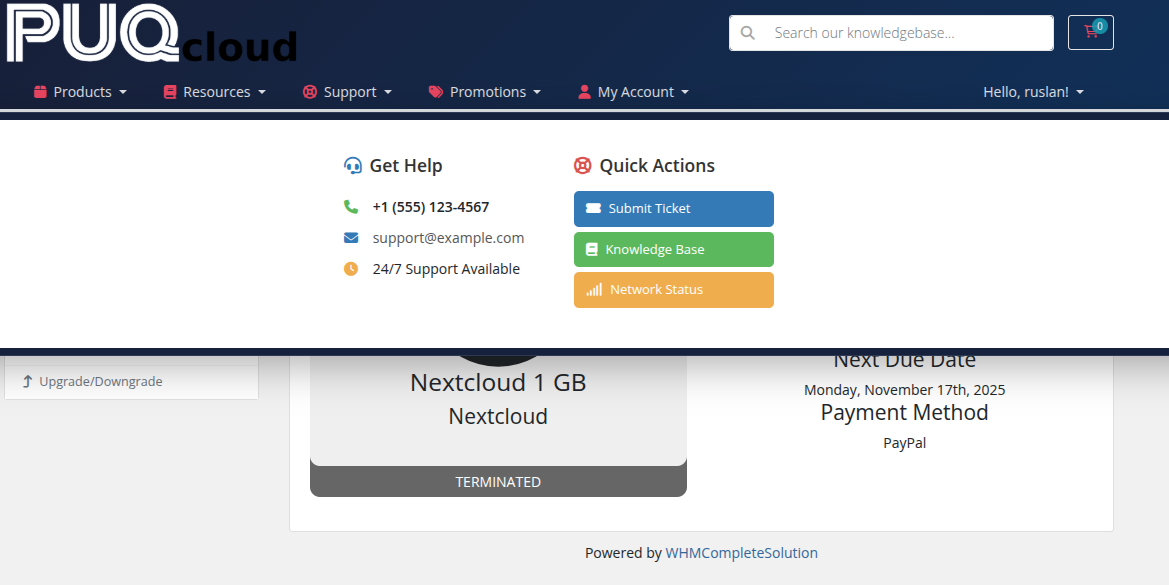Follow the WHMCompleteSolution link

[741, 553]
